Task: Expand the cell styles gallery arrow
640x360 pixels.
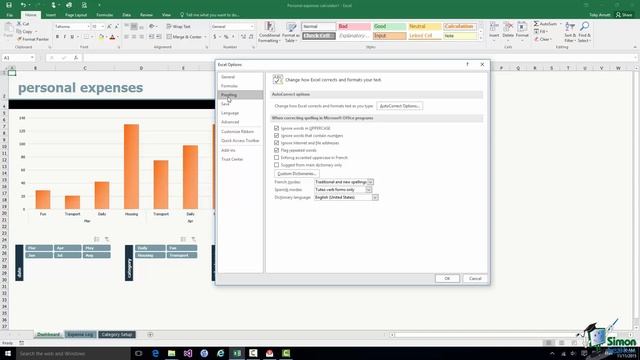Action: [x=481, y=37]
